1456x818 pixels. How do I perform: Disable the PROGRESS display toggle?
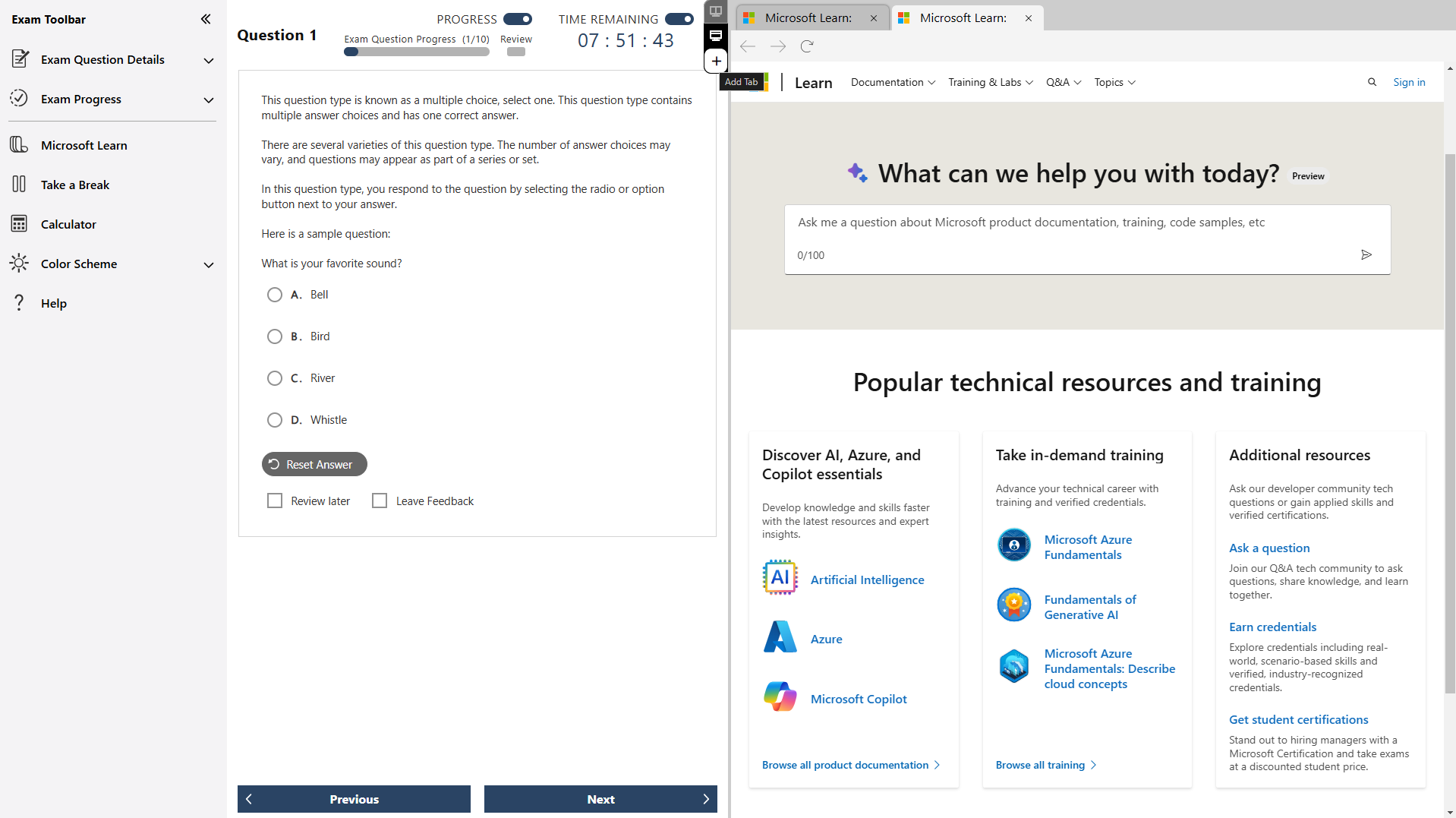pos(519,19)
